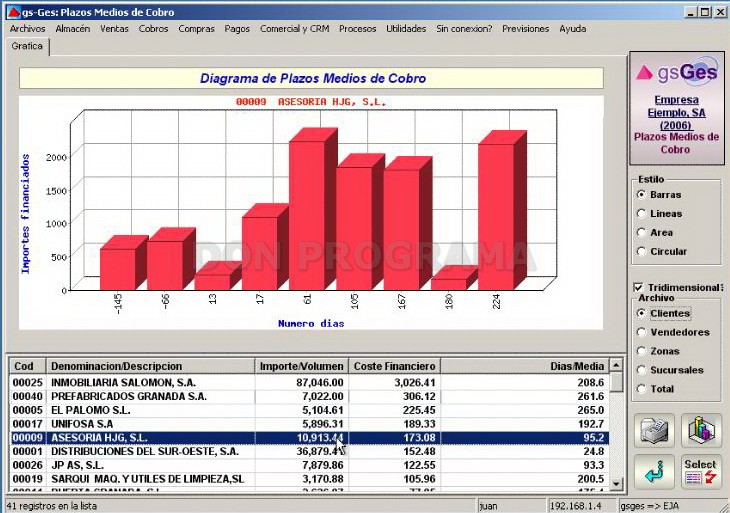Click the printer icon button
This screenshot has height=513, width=730.
point(654,430)
